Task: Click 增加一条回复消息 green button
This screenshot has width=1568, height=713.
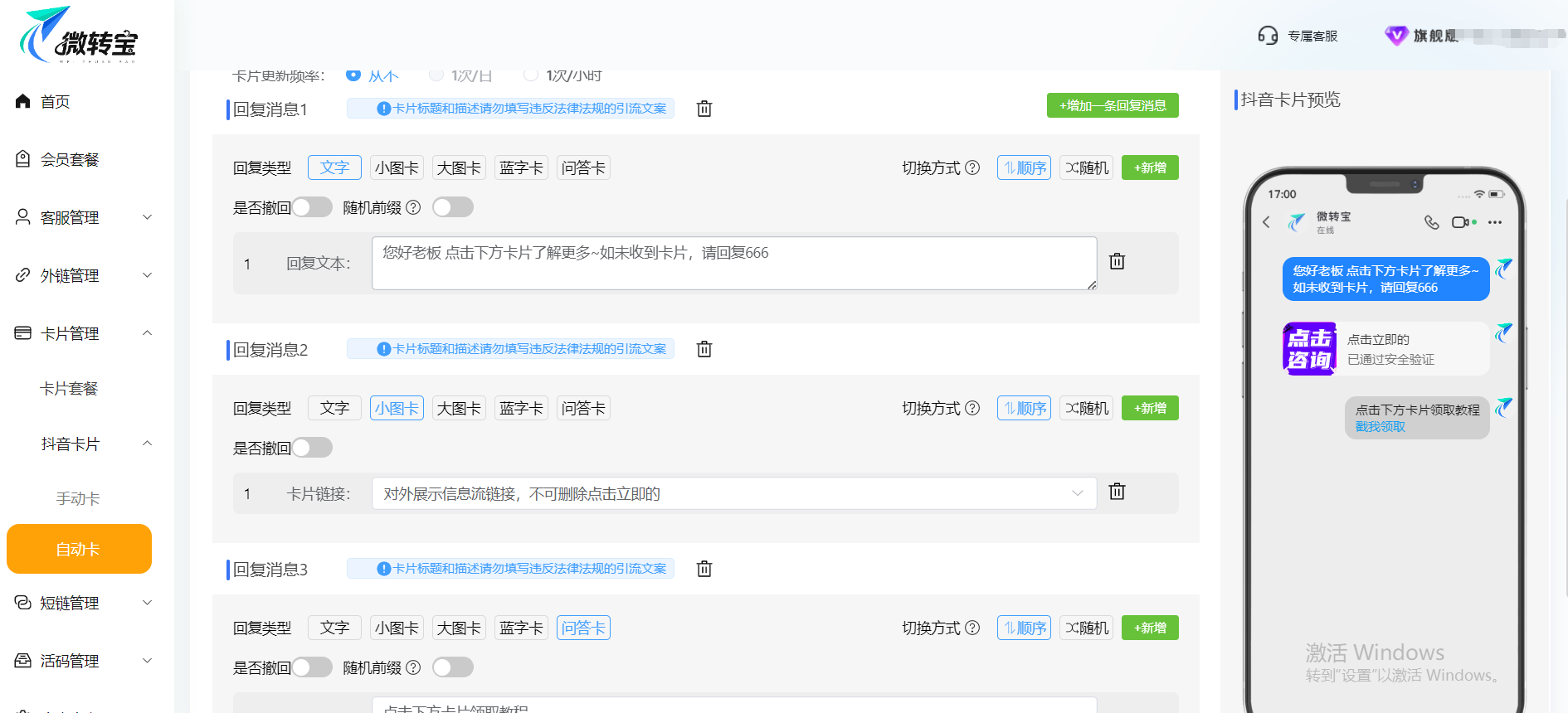Action: coord(1112,105)
